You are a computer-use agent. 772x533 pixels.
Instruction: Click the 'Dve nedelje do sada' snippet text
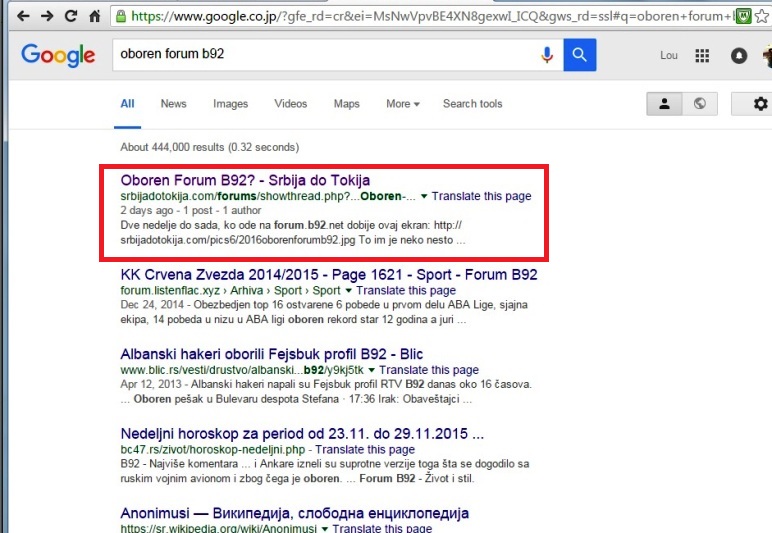click(292, 233)
